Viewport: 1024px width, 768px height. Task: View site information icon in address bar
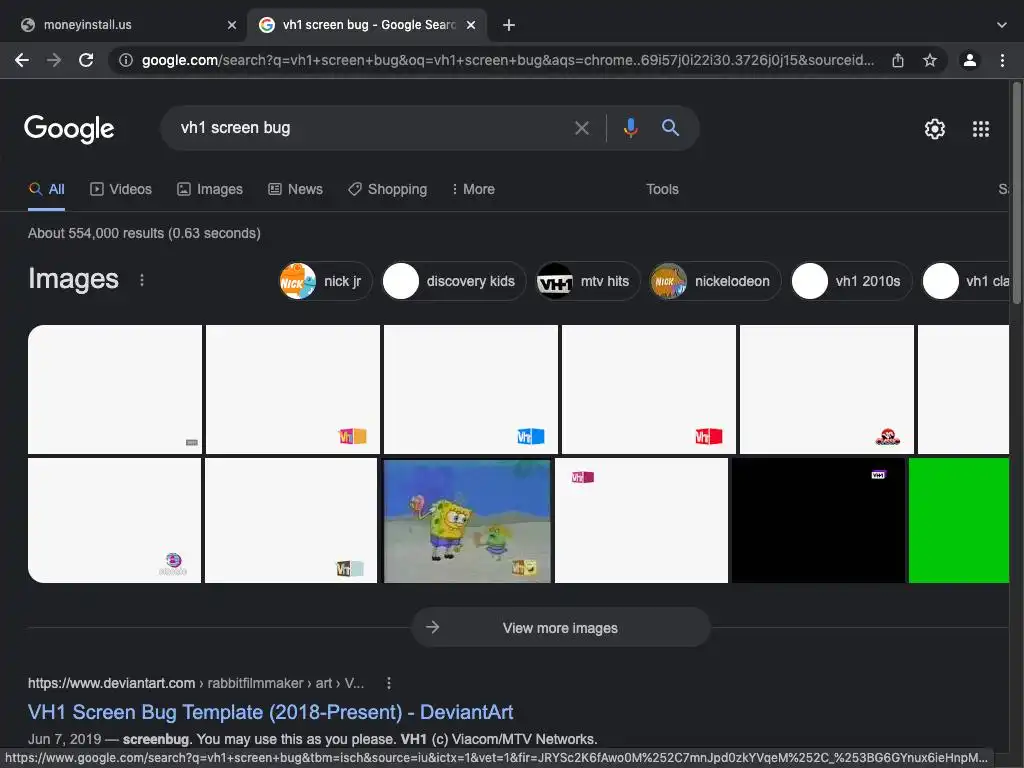(x=125, y=61)
